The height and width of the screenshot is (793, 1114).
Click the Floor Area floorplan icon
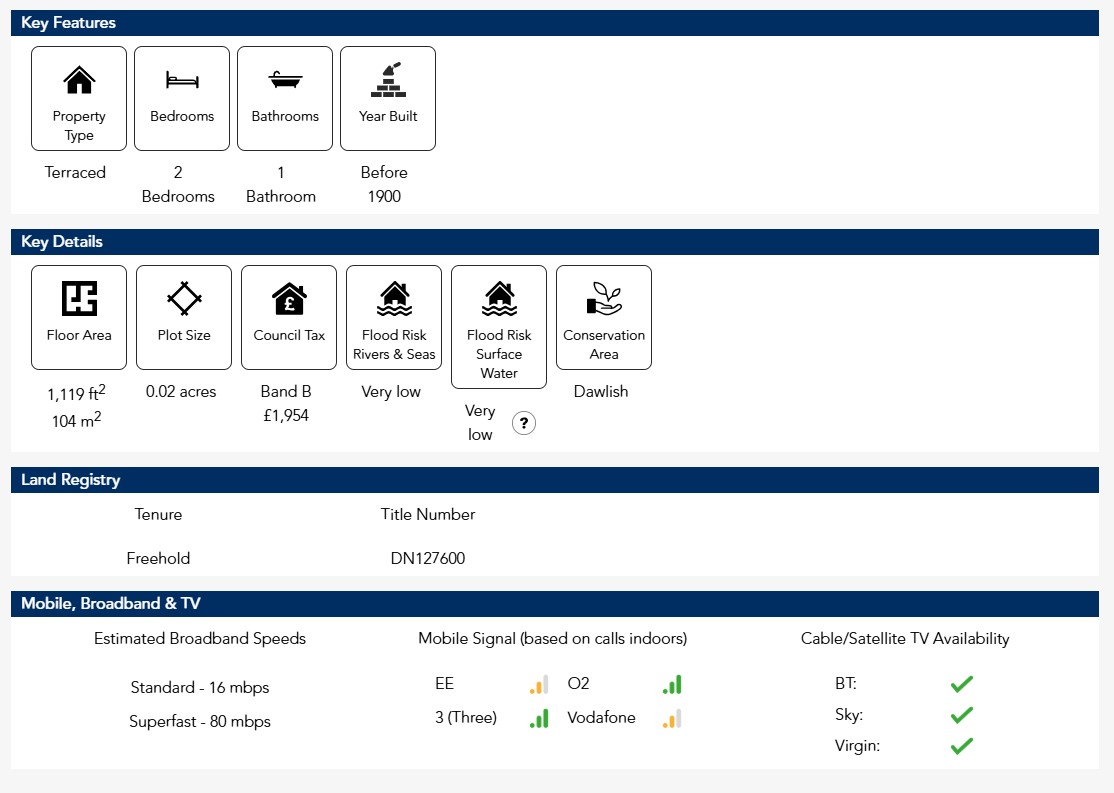pos(79,298)
